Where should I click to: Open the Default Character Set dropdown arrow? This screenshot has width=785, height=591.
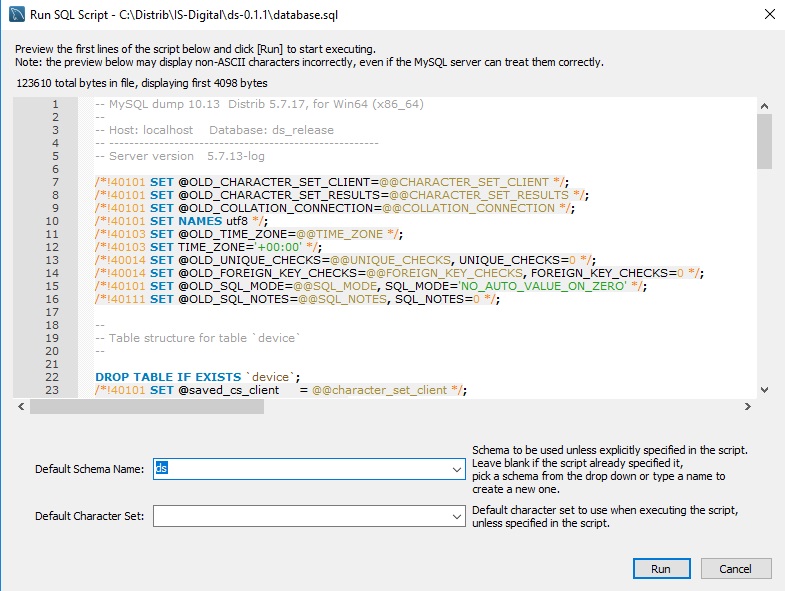pos(456,516)
